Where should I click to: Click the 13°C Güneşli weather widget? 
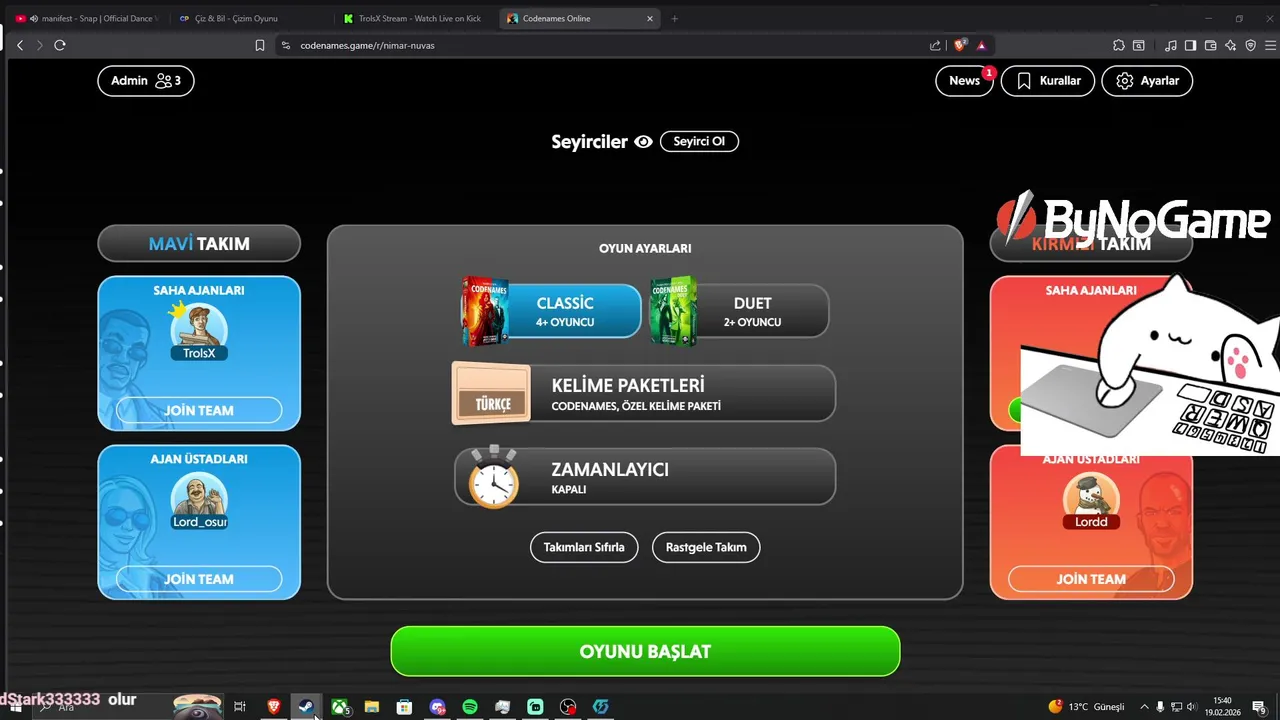(1086, 707)
